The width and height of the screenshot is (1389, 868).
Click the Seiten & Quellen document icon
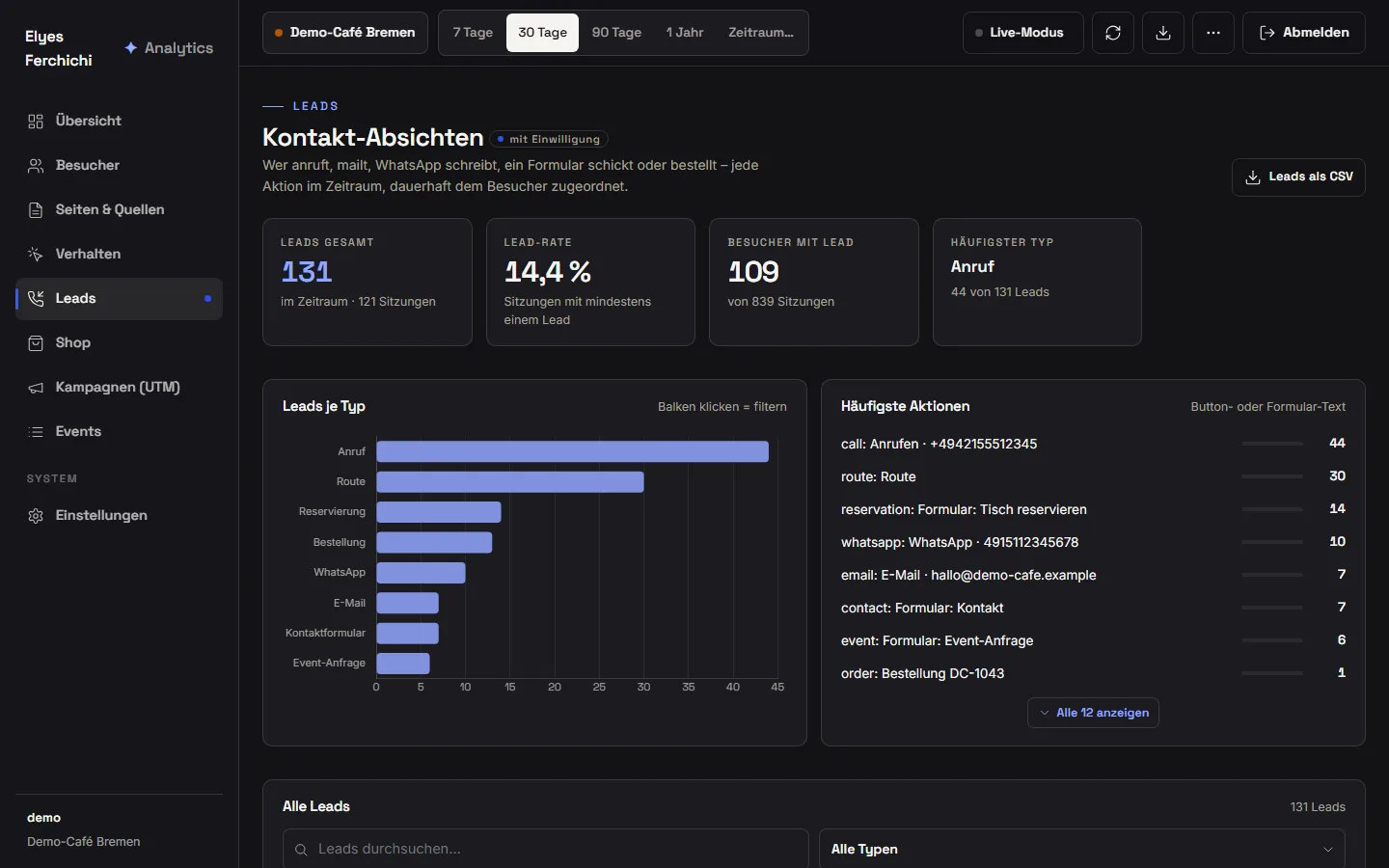36,210
